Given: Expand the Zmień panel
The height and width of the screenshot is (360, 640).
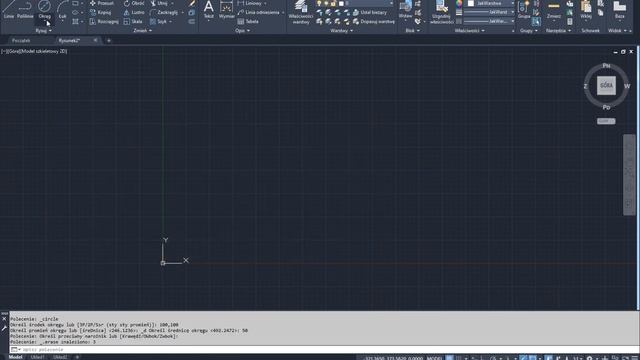Looking at the screenshot, I should coord(142,31).
